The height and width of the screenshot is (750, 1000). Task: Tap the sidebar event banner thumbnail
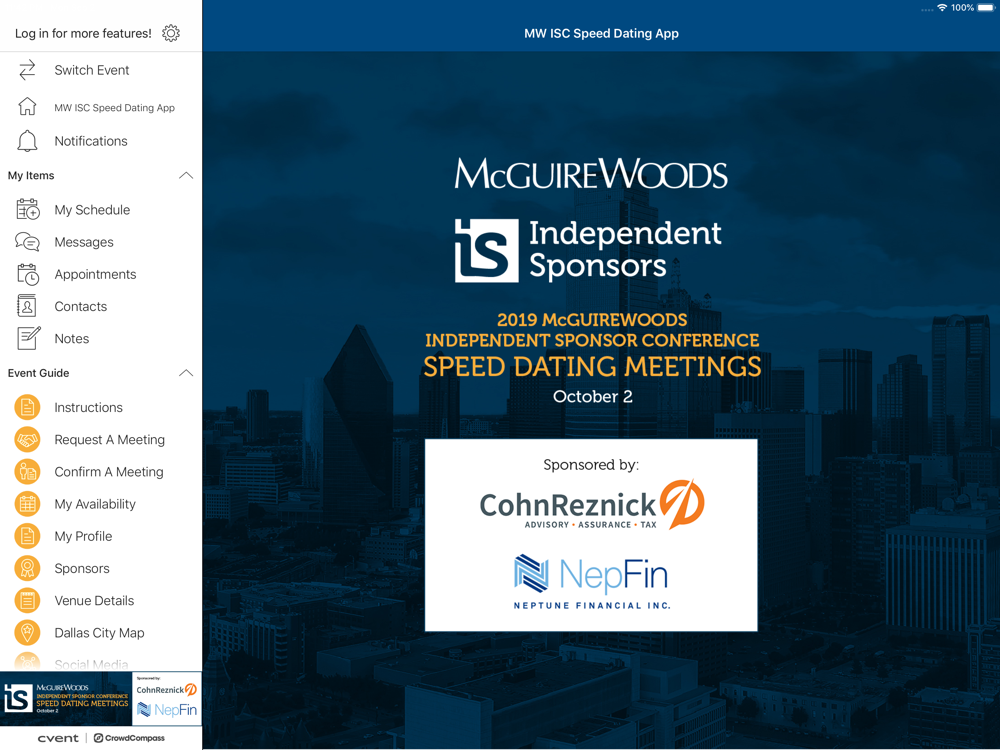66,698
